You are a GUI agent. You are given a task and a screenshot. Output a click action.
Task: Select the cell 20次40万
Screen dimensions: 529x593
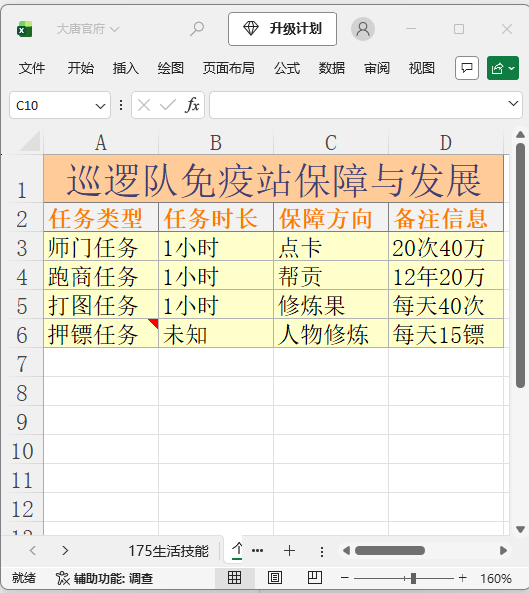(x=446, y=247)
